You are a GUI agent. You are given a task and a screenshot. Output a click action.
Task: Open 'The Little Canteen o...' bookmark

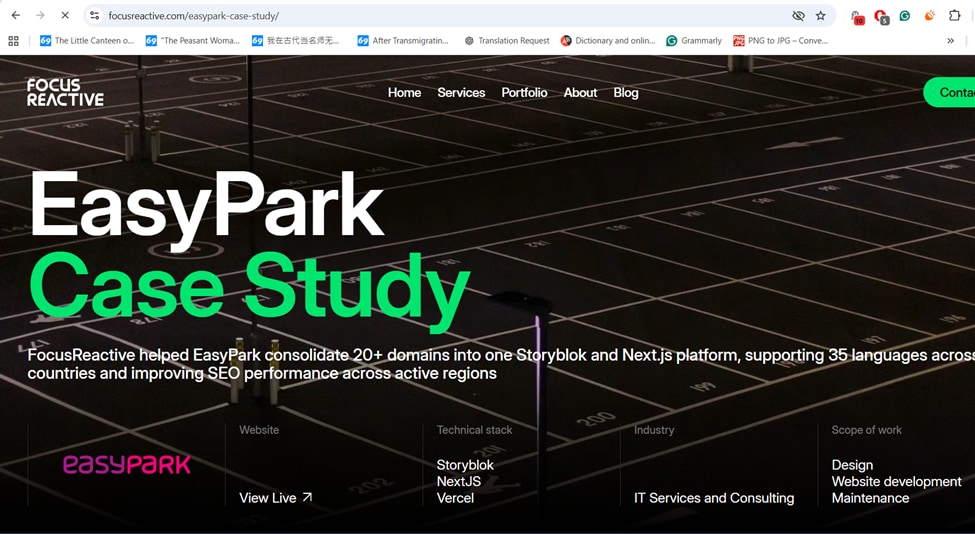click(86, 40)
